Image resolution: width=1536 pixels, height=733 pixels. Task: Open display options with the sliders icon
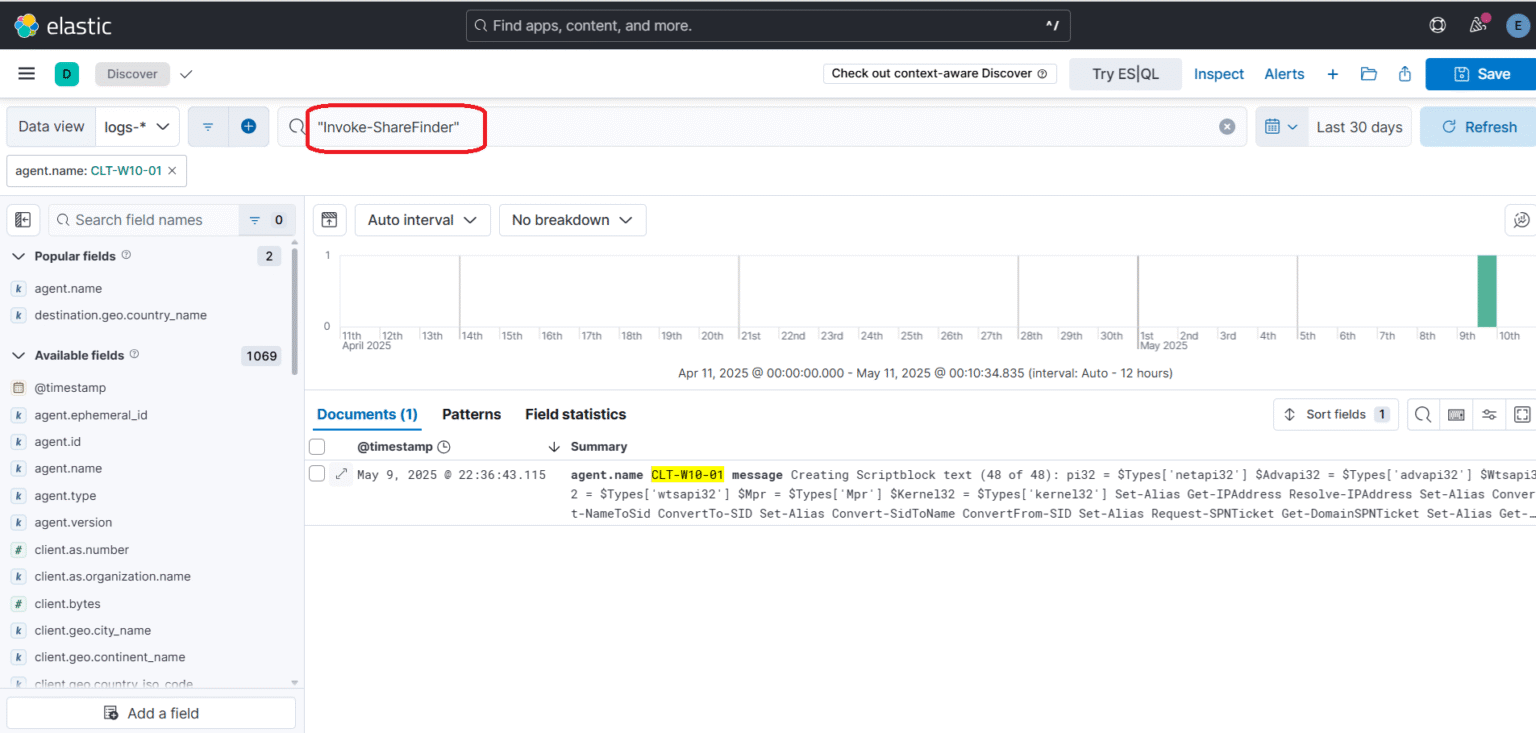1489,414
